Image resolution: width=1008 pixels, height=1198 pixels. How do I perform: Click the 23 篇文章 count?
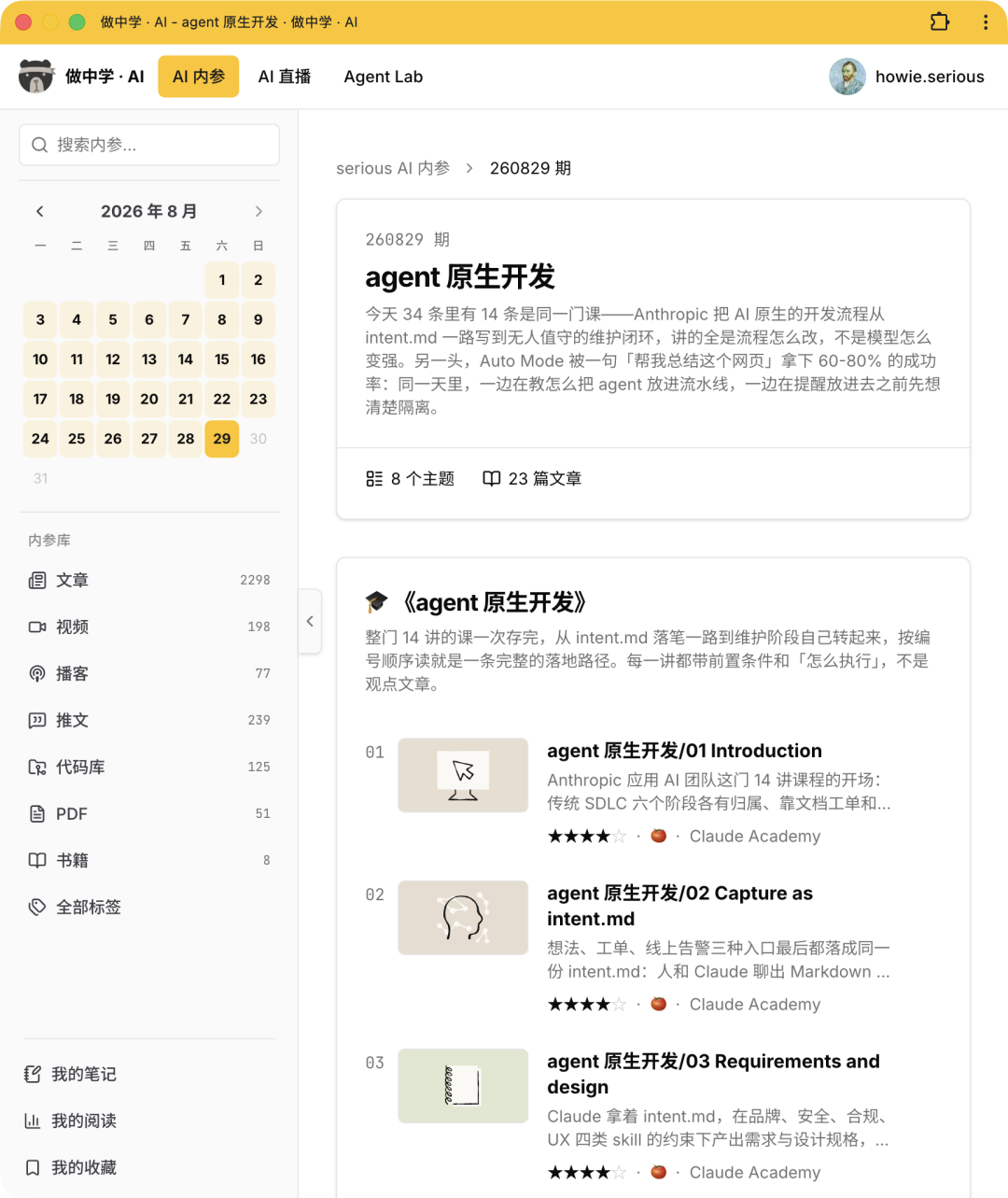545,479
